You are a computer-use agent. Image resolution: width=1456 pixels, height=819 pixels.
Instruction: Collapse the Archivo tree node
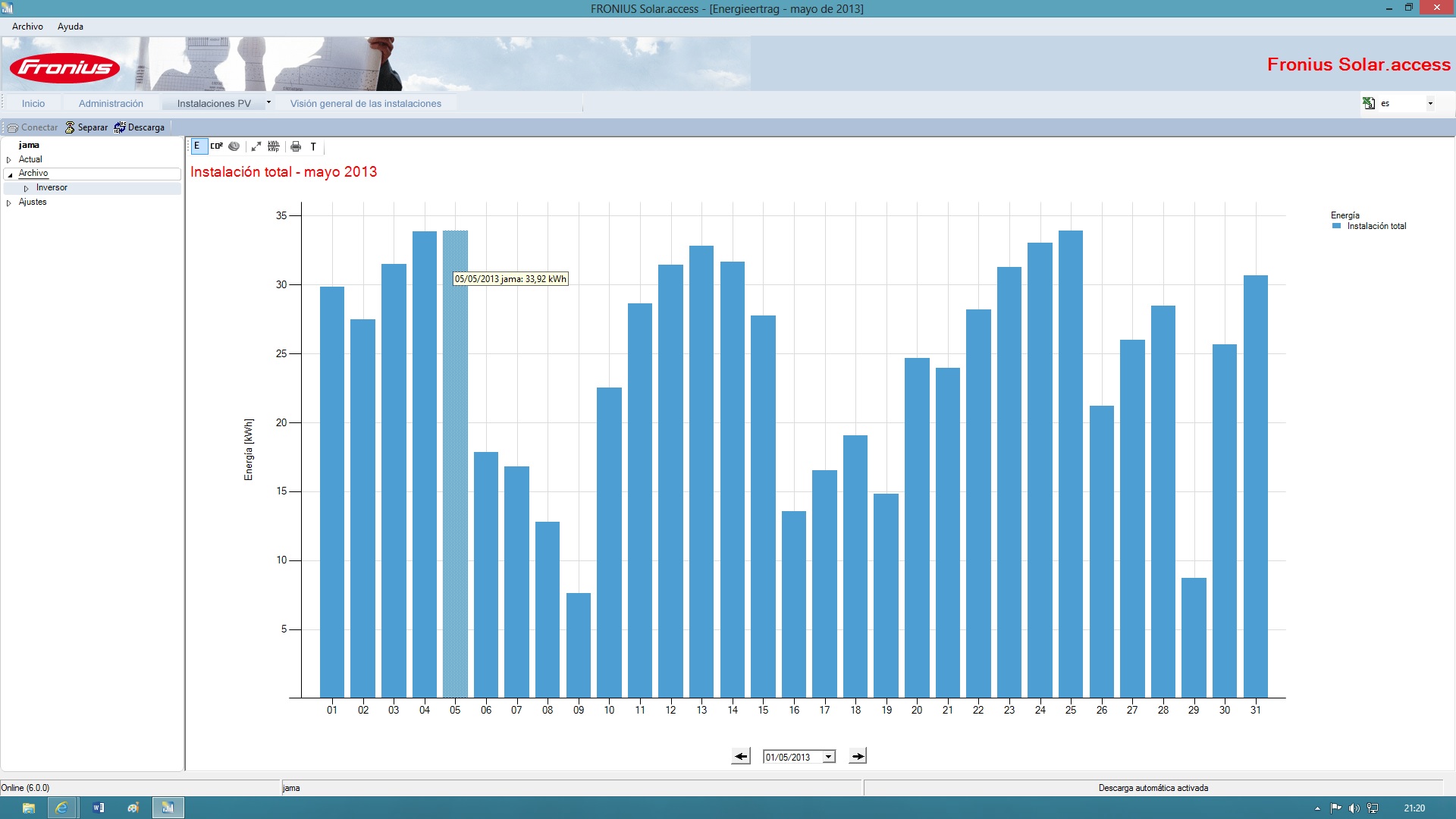pos(10,174)
